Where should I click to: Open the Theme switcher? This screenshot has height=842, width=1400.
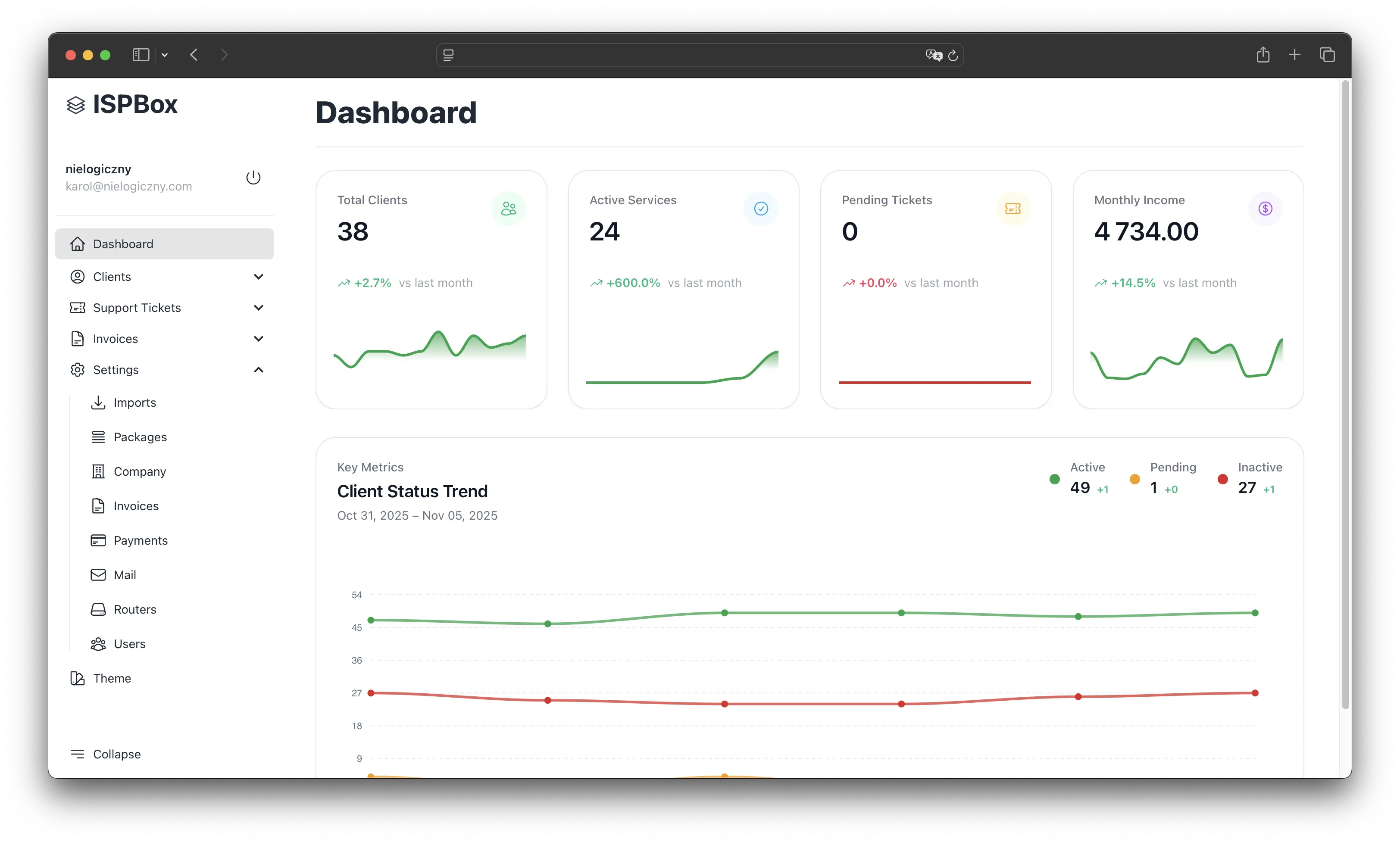112,678
